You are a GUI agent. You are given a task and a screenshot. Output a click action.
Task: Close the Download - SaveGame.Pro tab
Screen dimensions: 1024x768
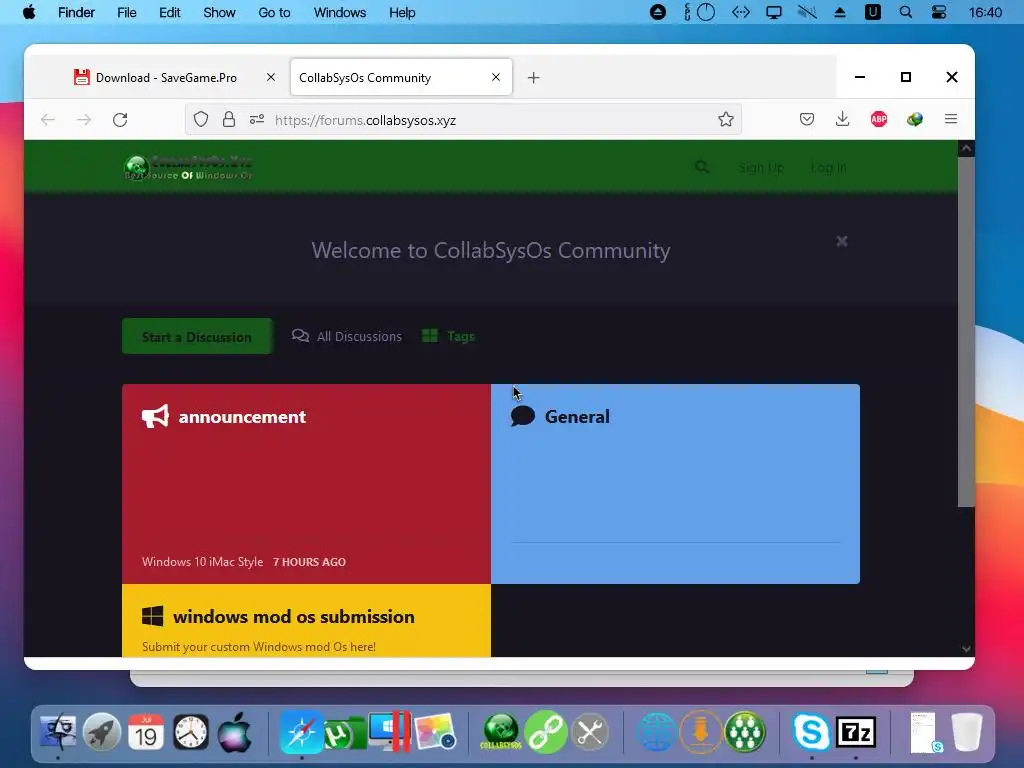pyautogui.click(x=271, y=77)
